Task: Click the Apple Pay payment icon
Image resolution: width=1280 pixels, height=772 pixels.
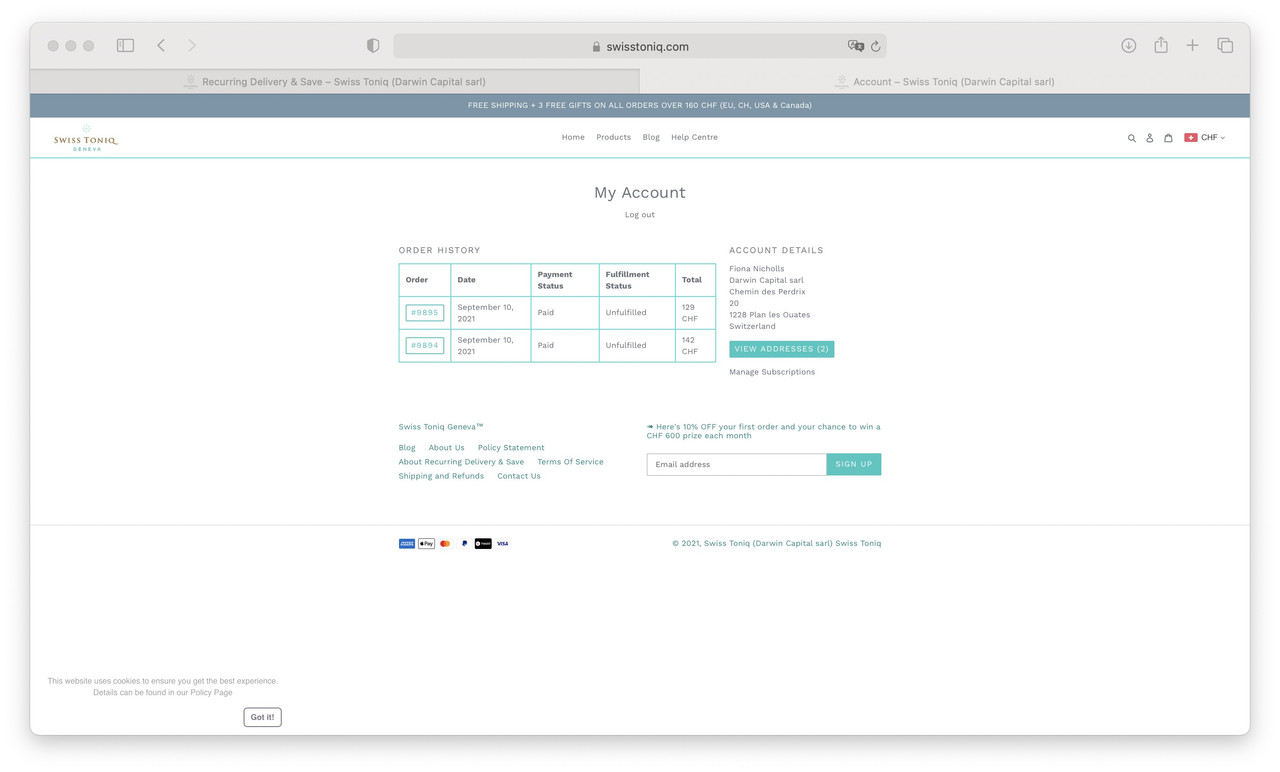Action: 426,544
